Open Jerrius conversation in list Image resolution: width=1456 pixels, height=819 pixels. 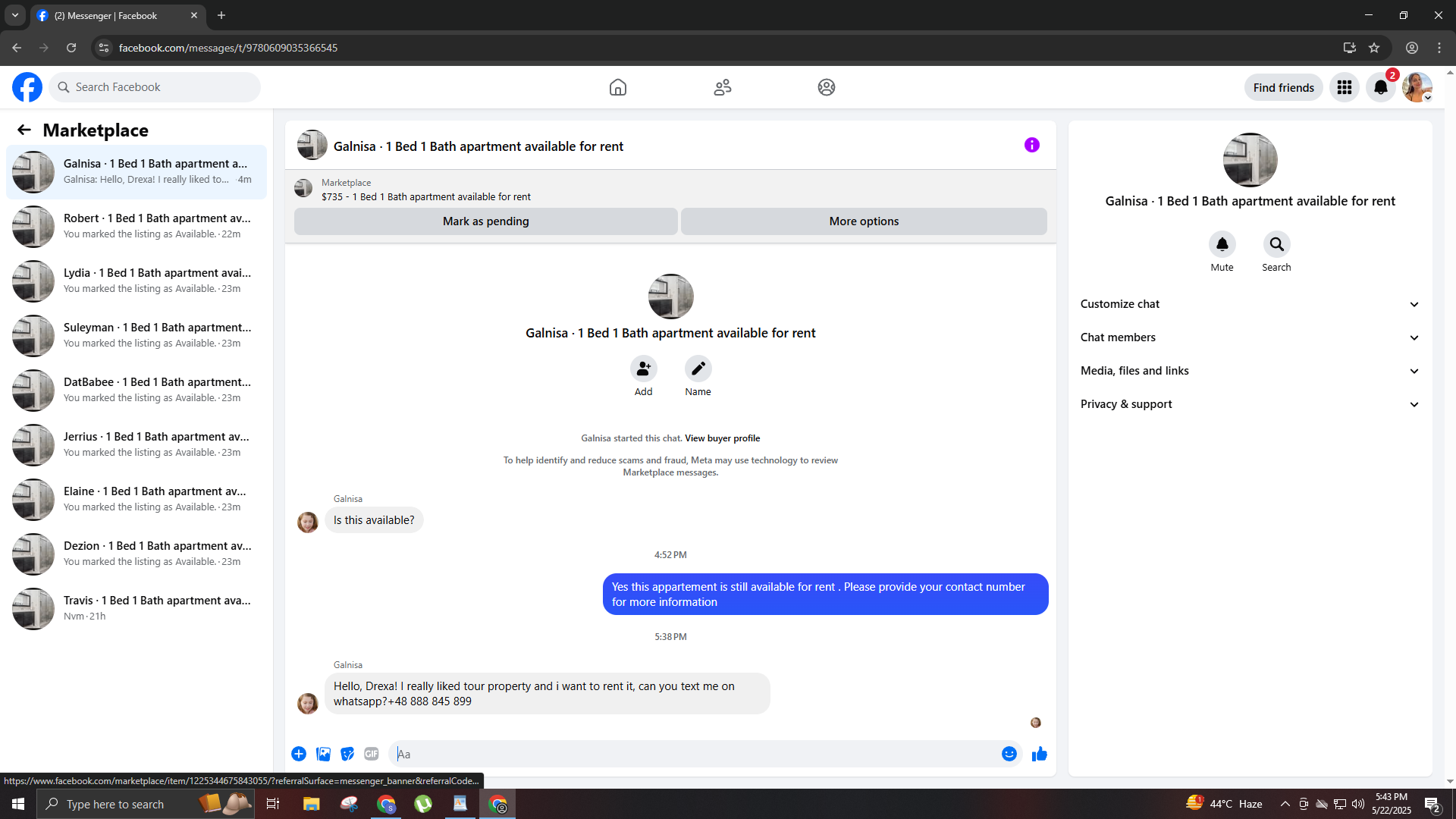[x=136, y=445]
